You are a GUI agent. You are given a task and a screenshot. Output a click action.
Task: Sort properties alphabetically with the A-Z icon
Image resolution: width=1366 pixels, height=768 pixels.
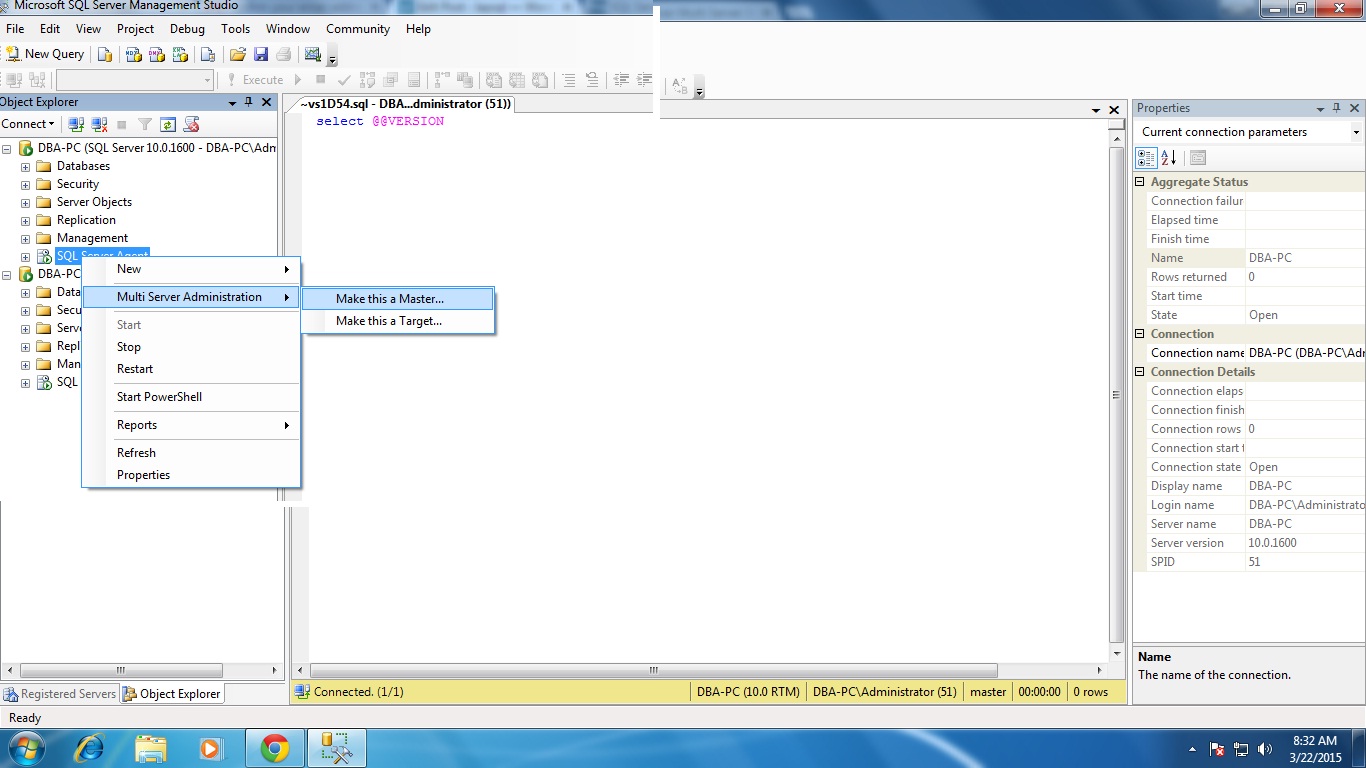click(1169, 157)
